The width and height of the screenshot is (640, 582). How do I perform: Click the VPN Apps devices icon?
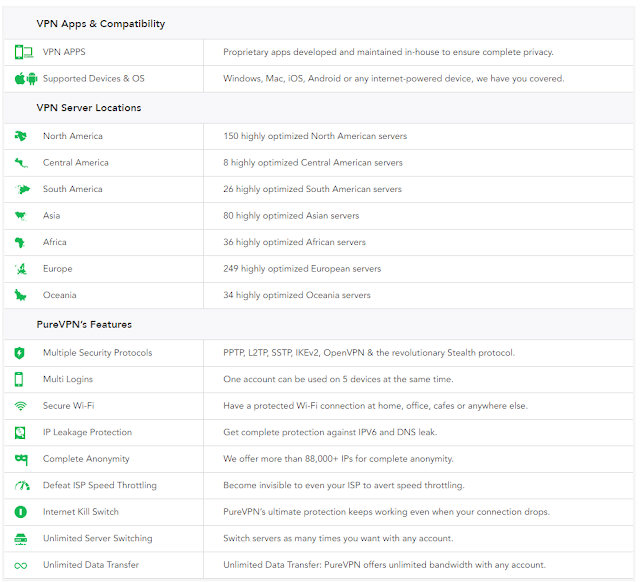click(x=23, y=52)
